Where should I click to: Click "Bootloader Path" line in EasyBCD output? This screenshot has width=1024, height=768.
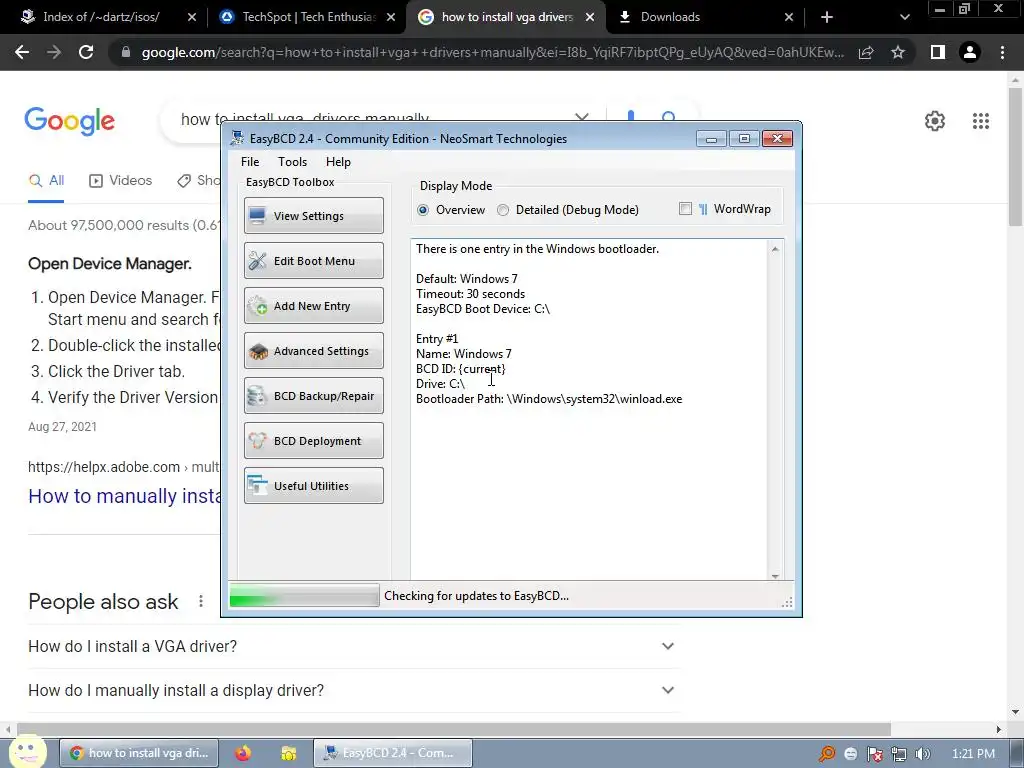tap(549, 399)
